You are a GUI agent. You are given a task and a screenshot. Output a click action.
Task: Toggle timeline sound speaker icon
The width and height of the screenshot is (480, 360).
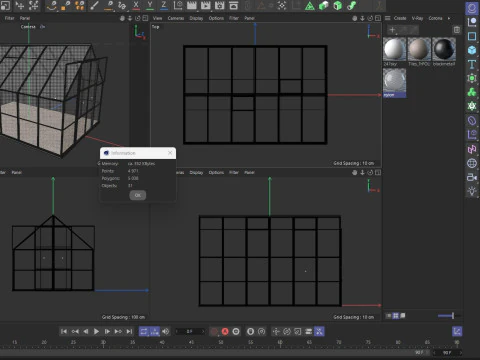point(166,331)
